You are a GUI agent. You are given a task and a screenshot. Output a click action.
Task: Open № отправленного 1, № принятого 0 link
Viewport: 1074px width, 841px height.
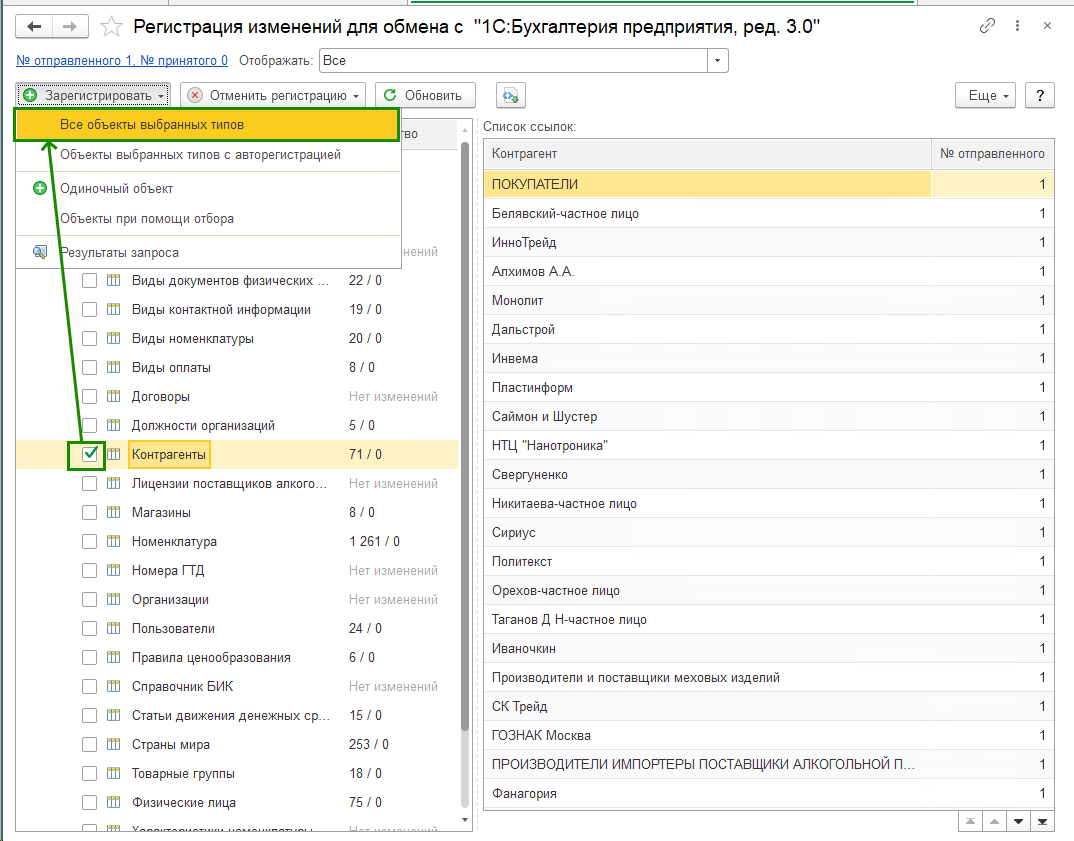click(x=122, y=60)
